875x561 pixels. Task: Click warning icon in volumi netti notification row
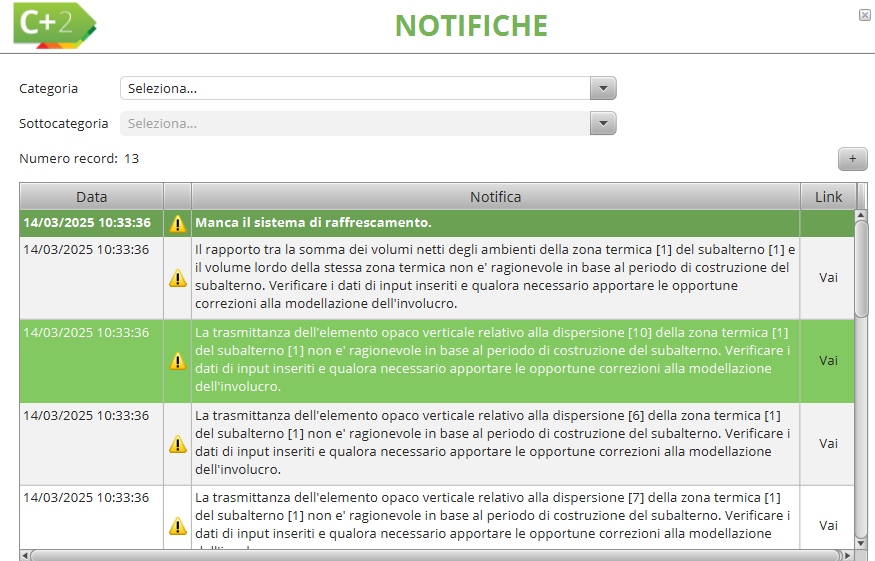(x=177, y=278)
